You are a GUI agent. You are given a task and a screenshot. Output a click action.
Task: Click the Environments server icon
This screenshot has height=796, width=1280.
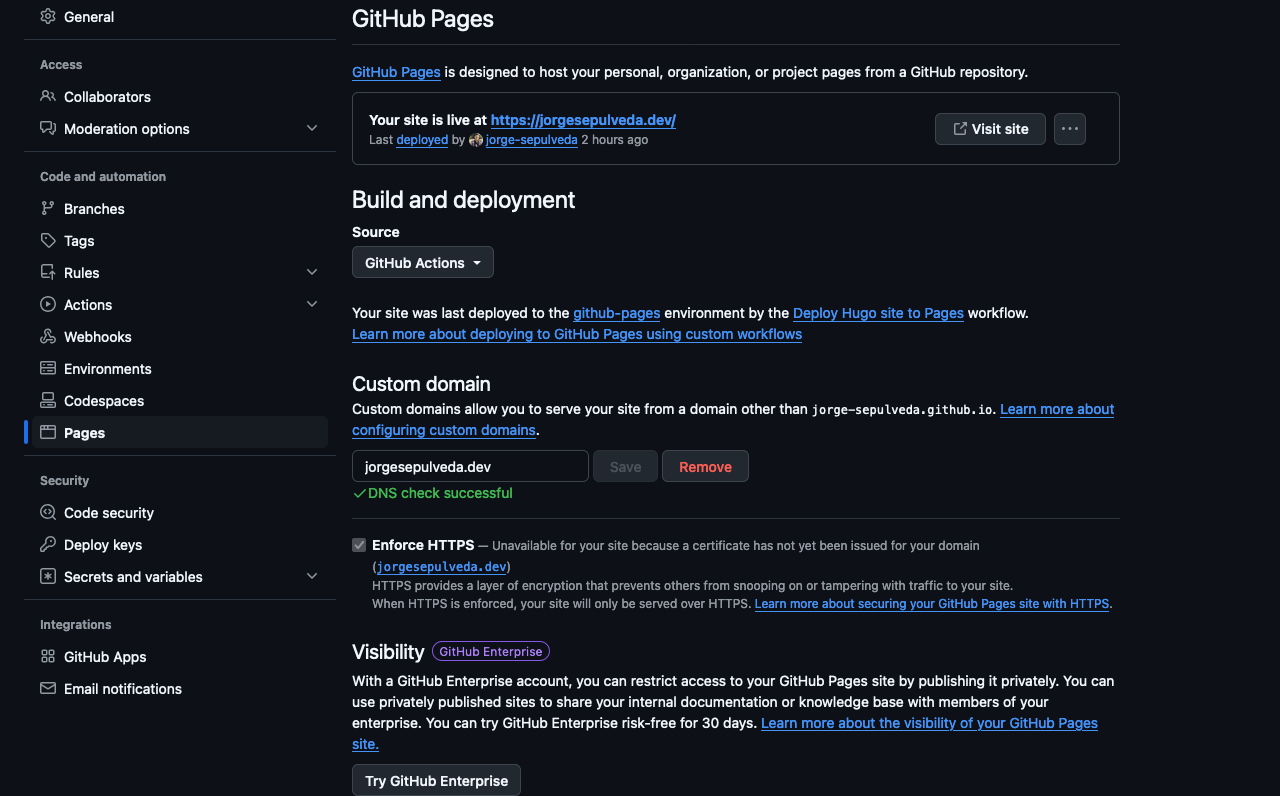(48, 369)
